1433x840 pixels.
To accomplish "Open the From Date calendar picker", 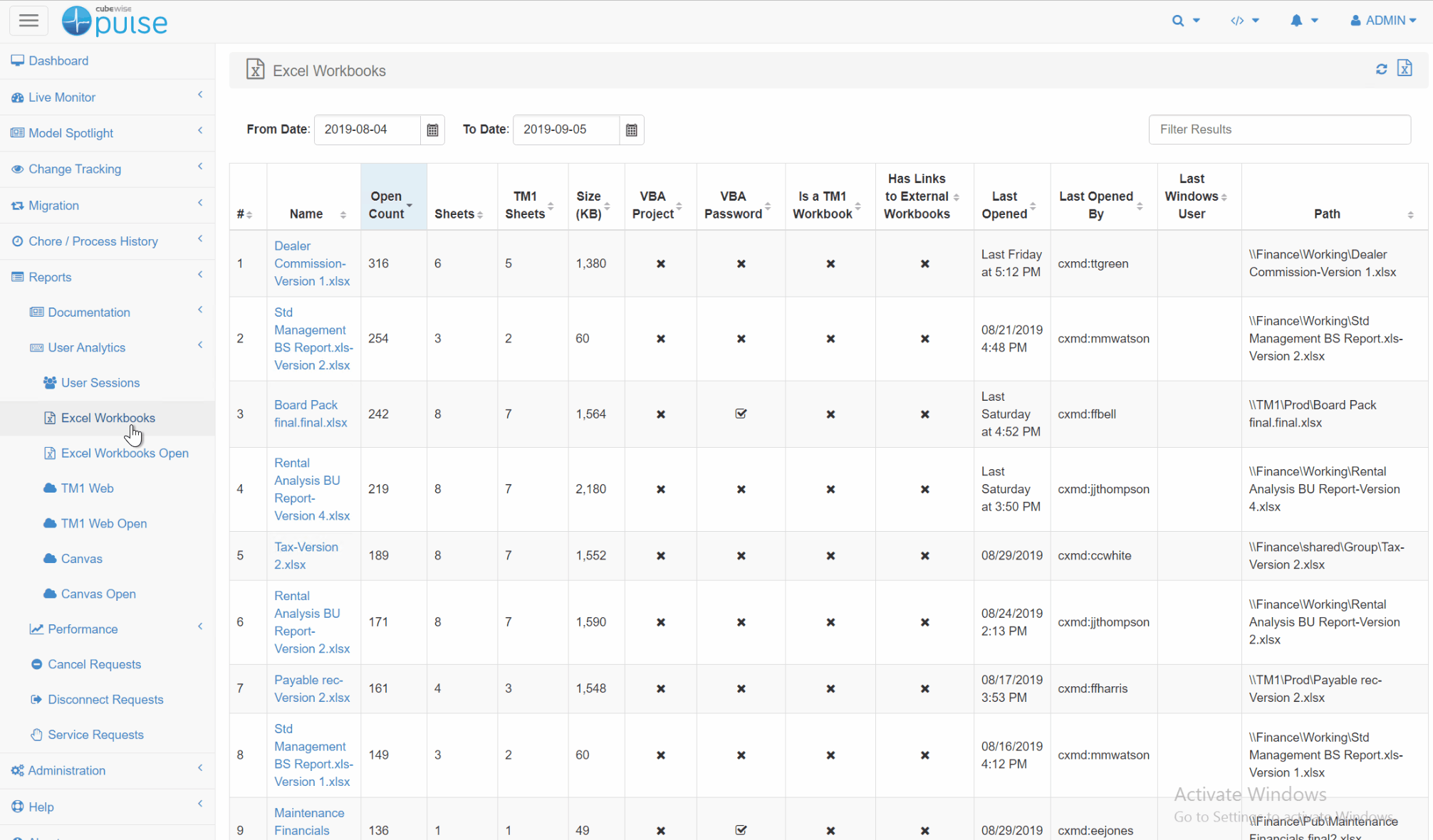I will pyautogui.click(x=432, y=130).
